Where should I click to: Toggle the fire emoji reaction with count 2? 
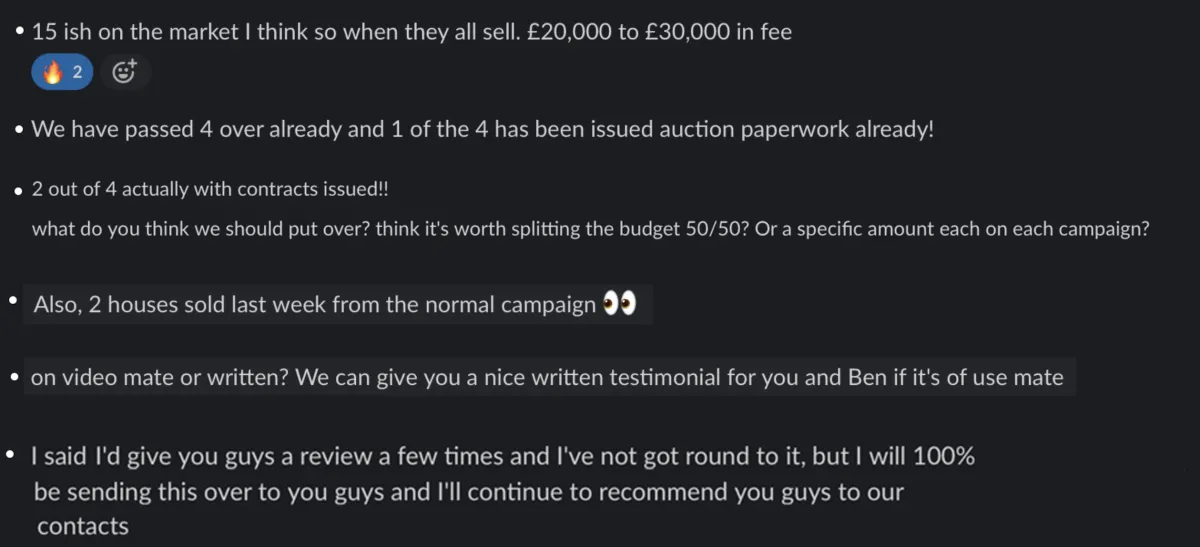click(62, 72)
